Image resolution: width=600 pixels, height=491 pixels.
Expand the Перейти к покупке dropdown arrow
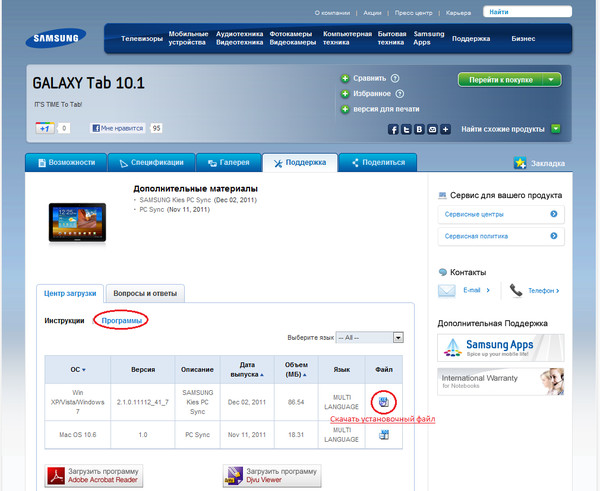click(x=551, y=80)
